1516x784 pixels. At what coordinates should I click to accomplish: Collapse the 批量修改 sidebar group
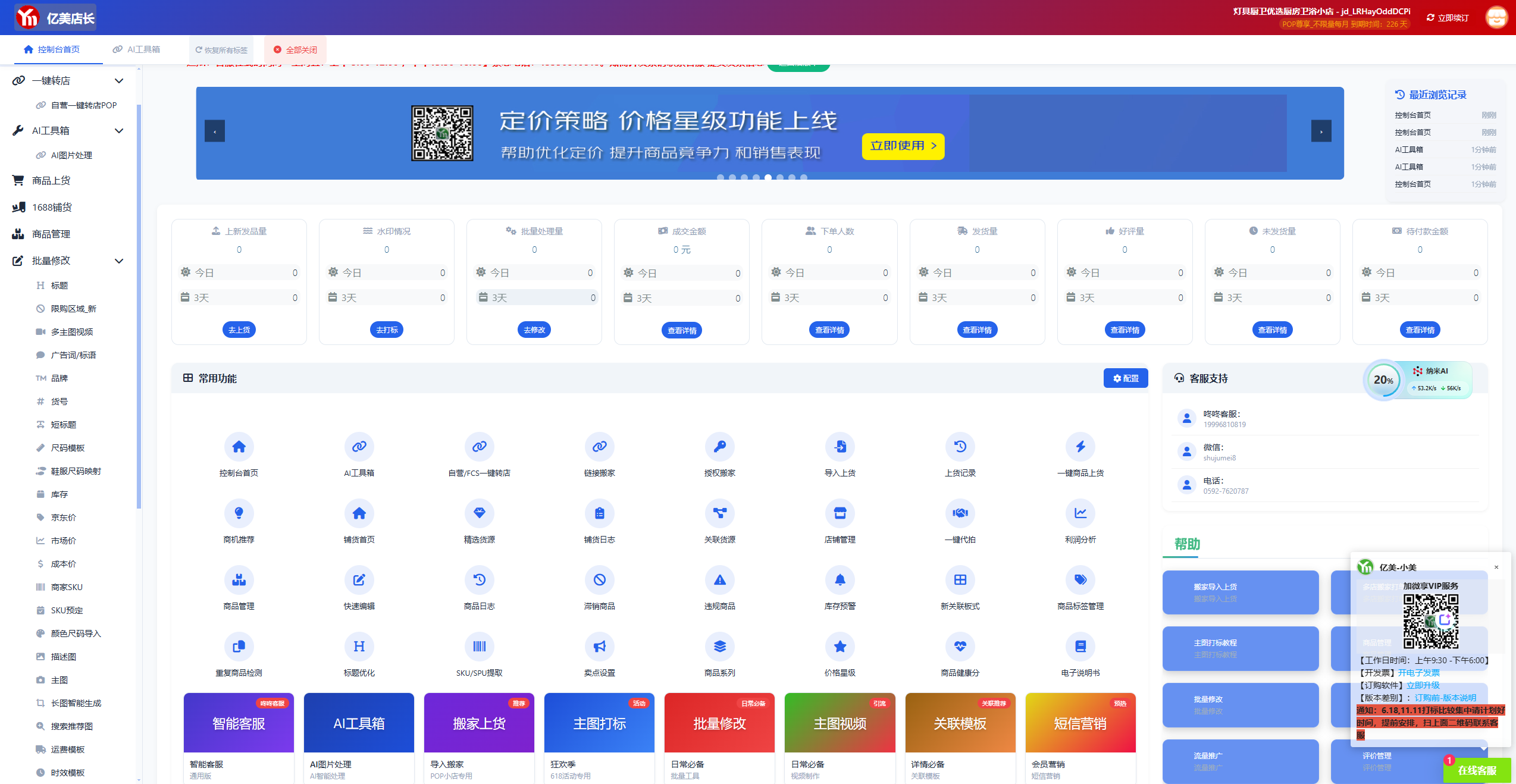point(119,261)
